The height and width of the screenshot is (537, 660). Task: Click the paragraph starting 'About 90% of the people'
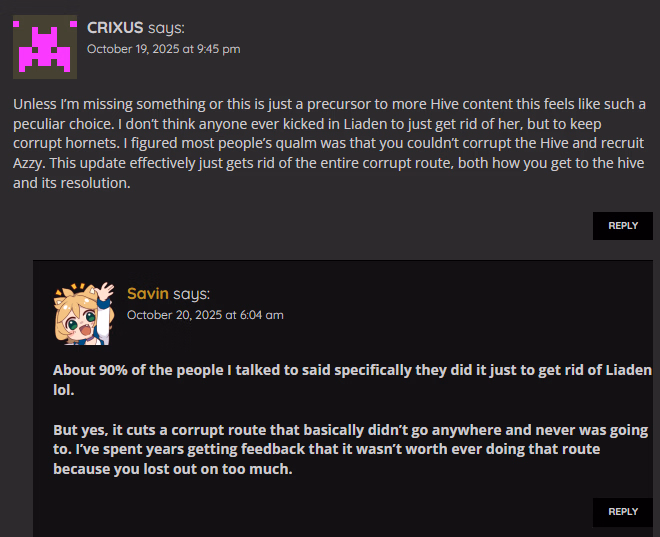[350, 380]
